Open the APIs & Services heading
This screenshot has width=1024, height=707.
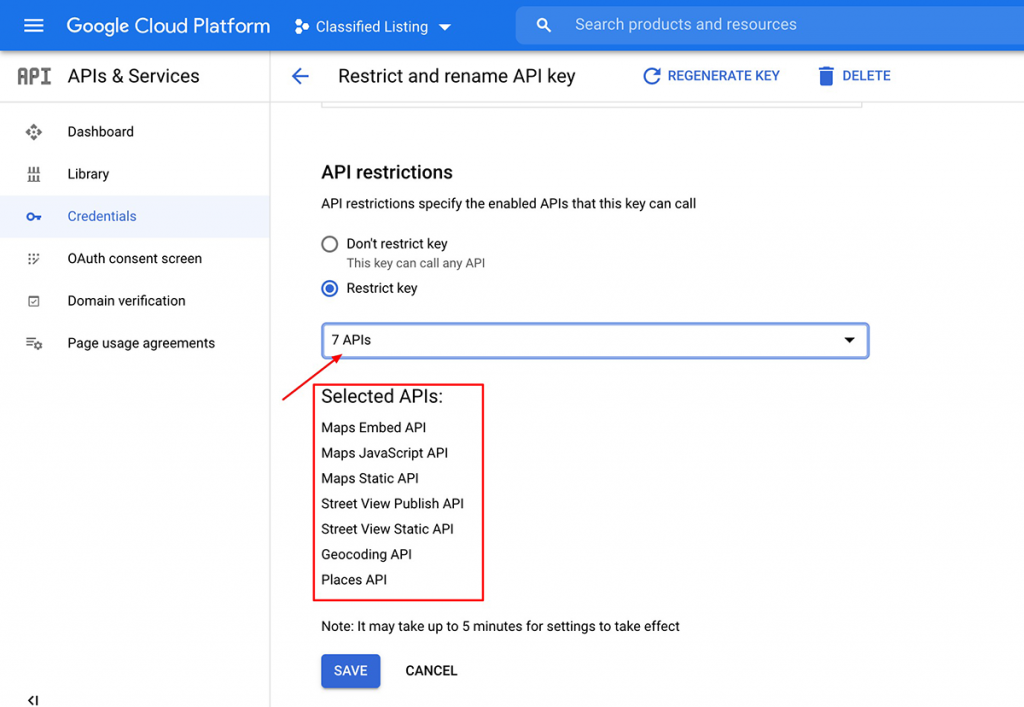[133, 76]
